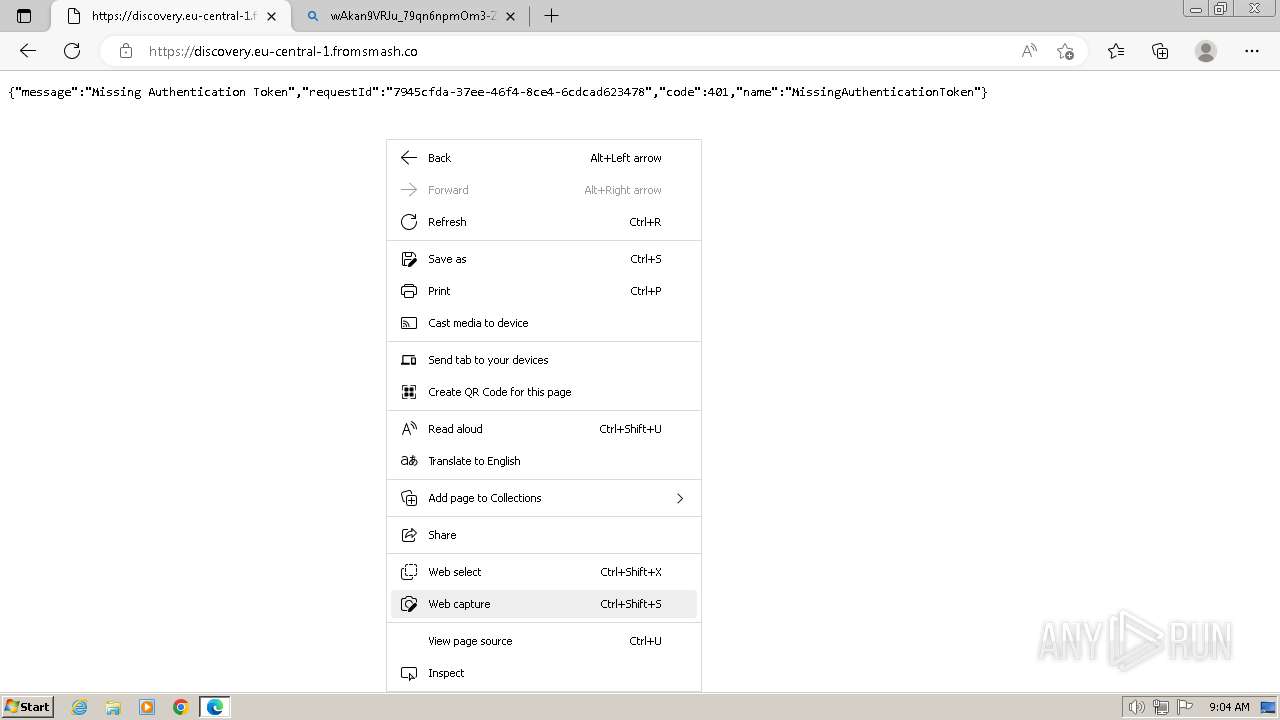Open File Explorer from taskbar
1280x720 pixels.
113,707
